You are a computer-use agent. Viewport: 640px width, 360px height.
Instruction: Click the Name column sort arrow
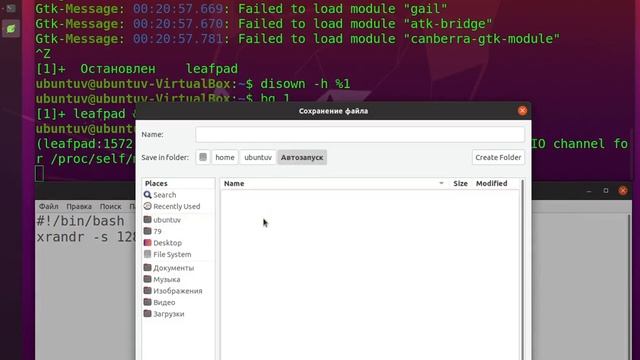coord(441,183)
